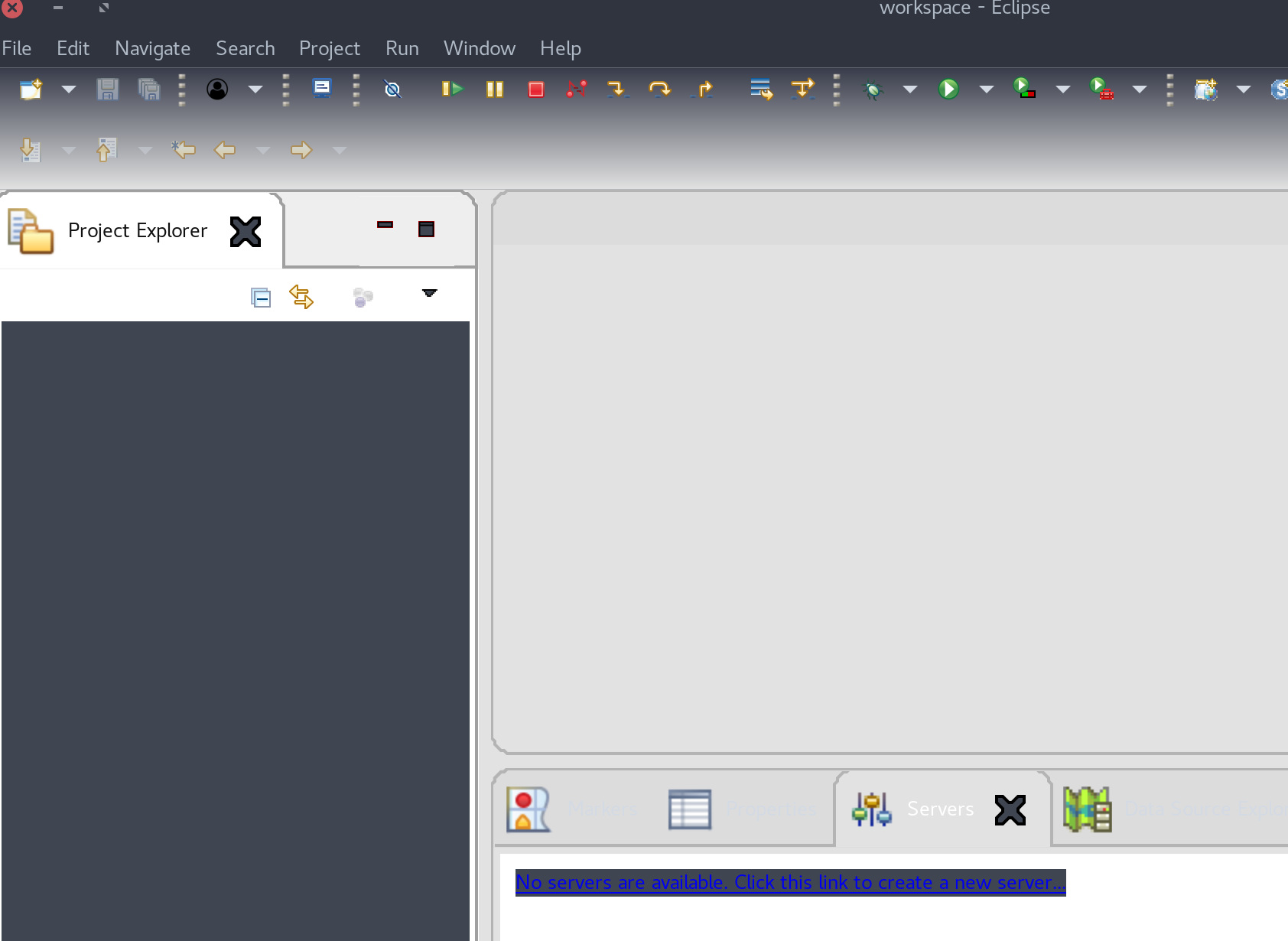Open the Project Explorer View Menu triangle
The height and width of the screenshot is (941, 1288).
coord(430,293)
